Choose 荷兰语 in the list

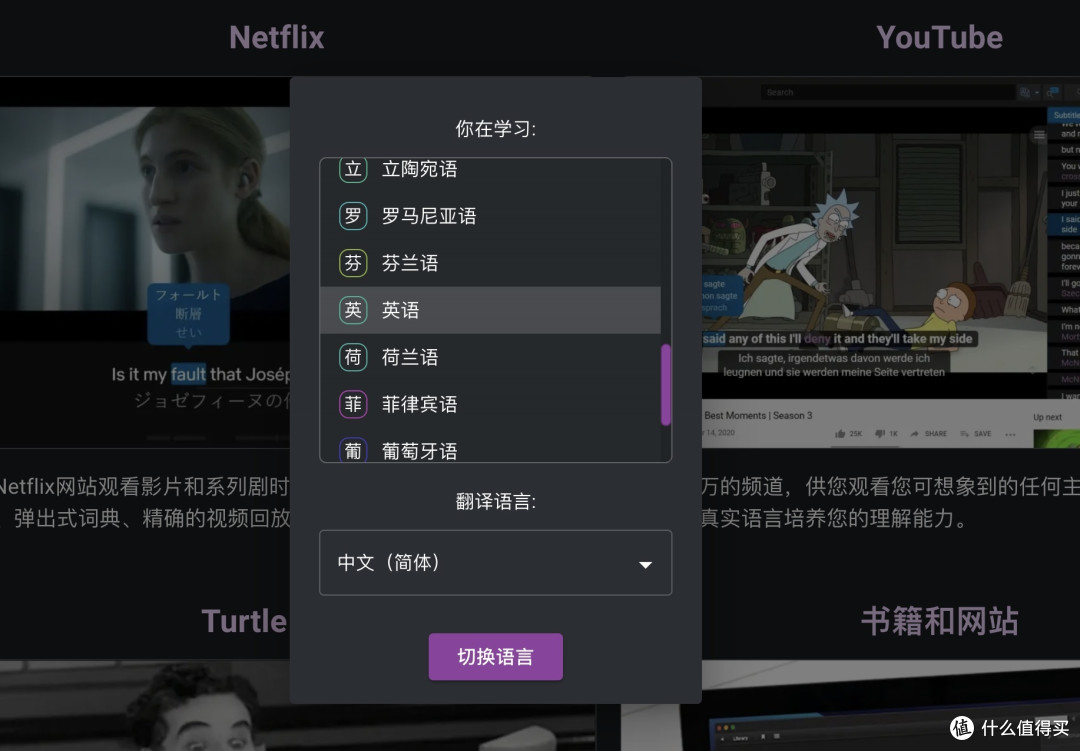click(x=490, y=357)
